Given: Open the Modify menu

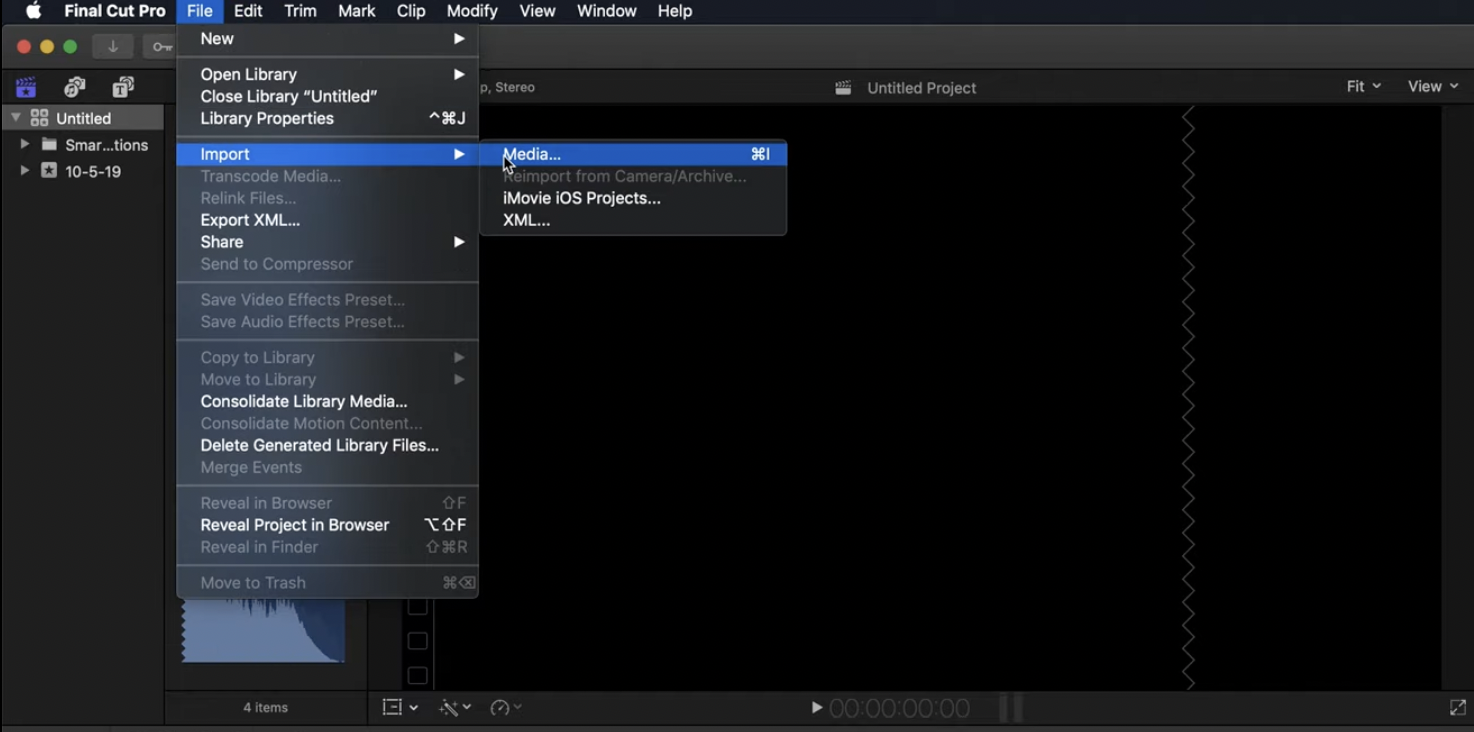Looking at the screenshot, I should (472, 11).
